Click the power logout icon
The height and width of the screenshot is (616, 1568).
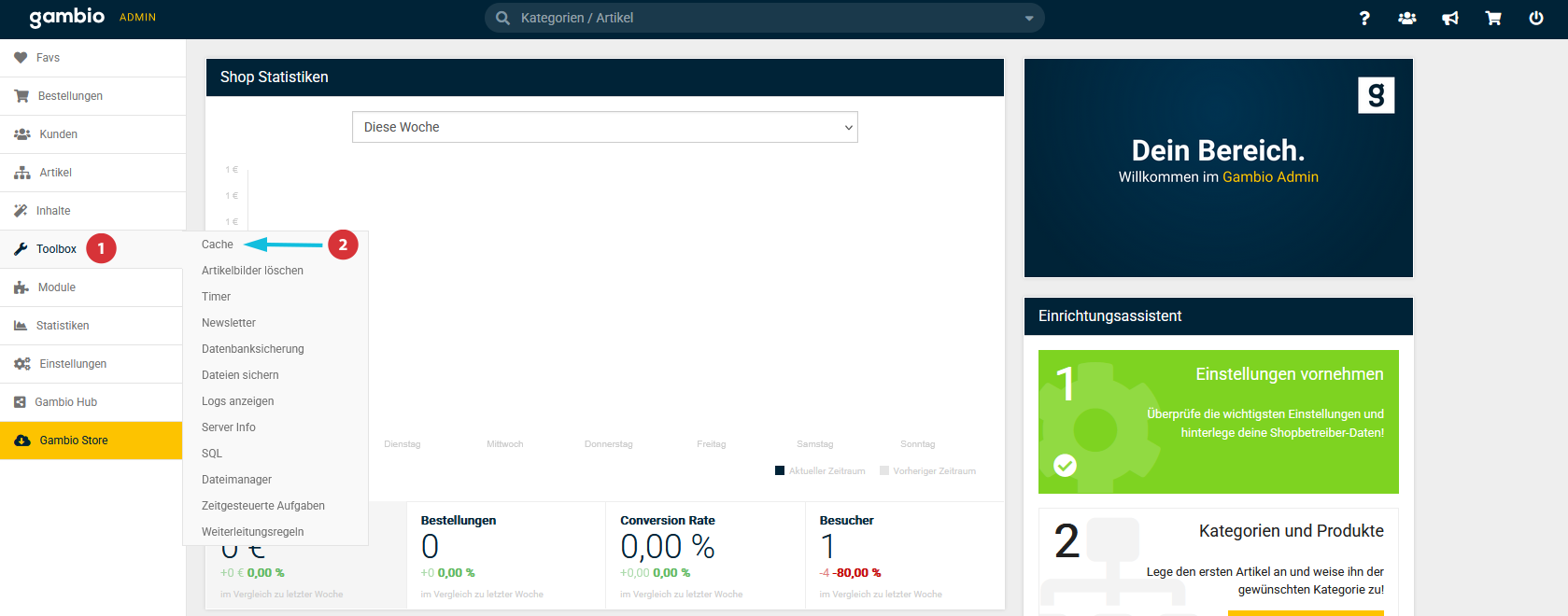[x=1536, y=18]
